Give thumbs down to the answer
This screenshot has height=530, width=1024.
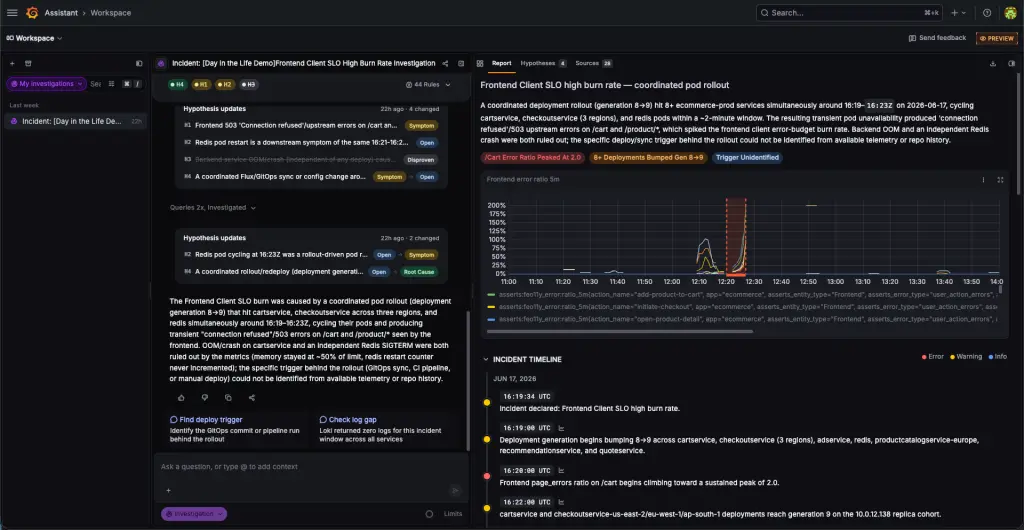point(204,398)
